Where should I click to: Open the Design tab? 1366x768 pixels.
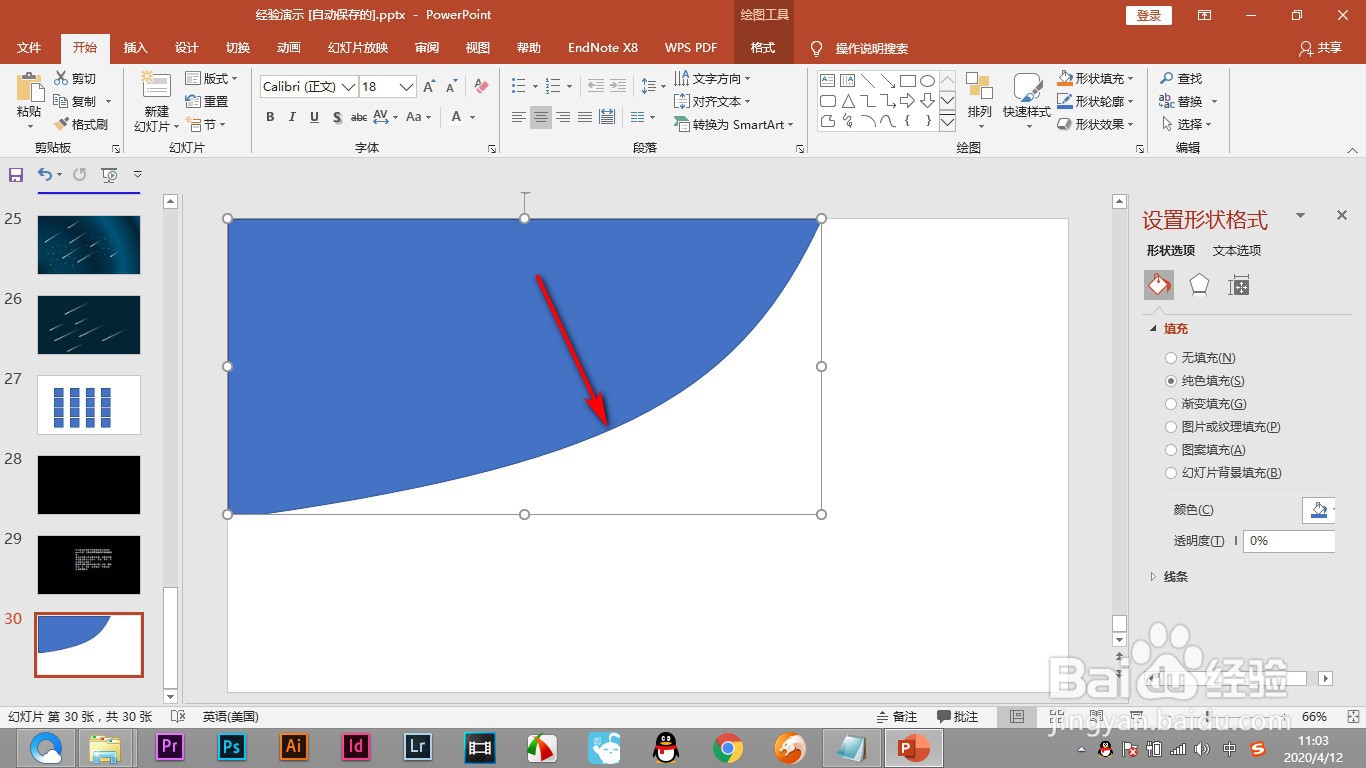pyautogui.click(x=187, y=48)
